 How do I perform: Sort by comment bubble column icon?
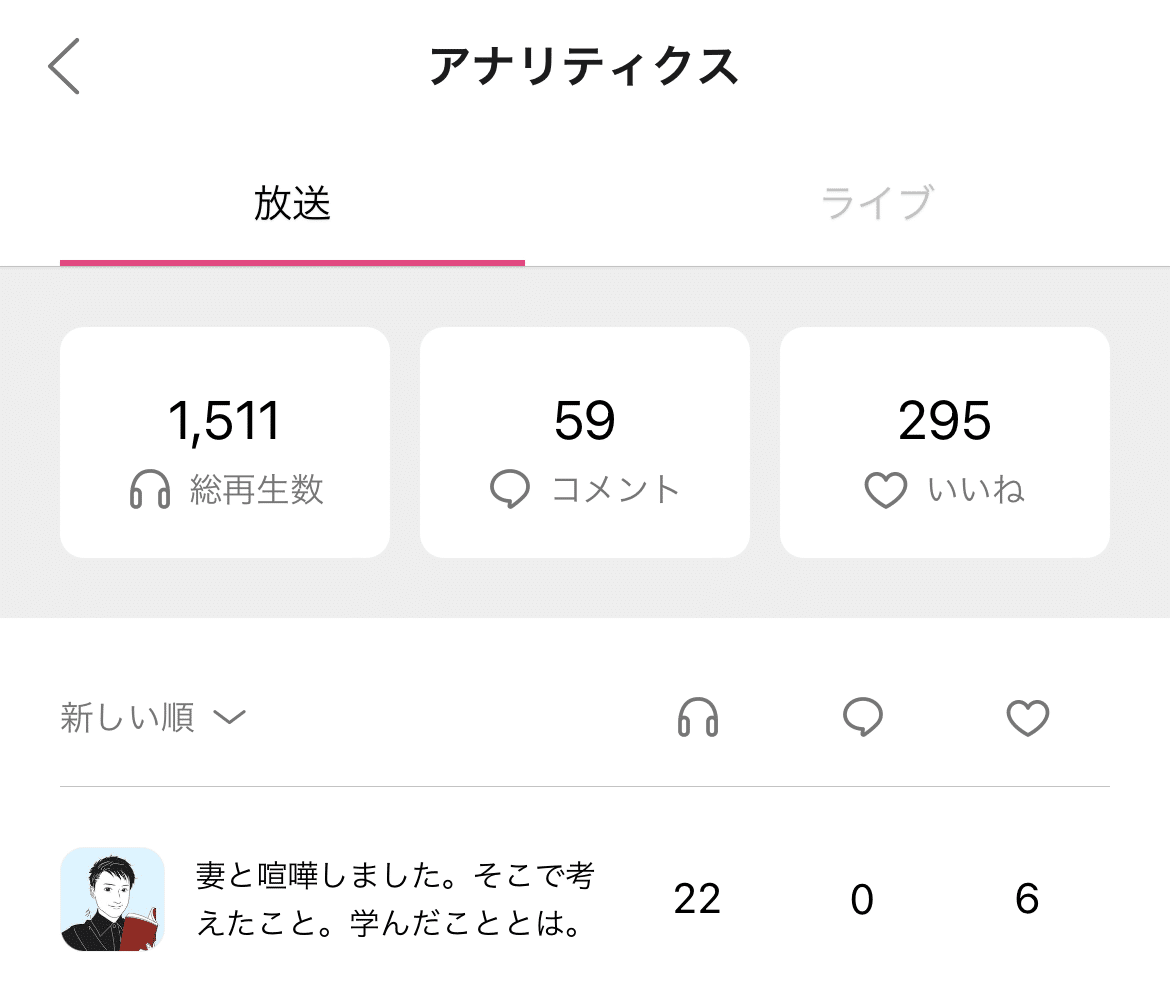[862, 718]
